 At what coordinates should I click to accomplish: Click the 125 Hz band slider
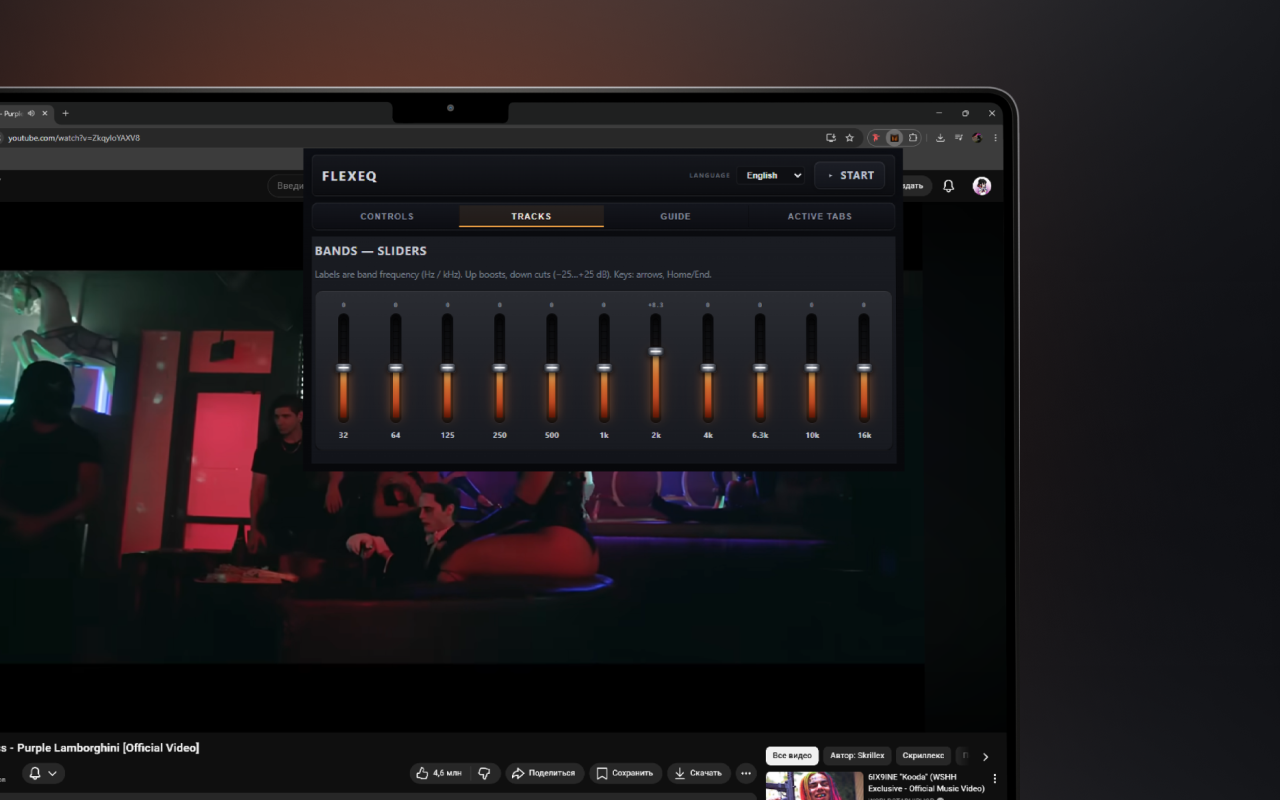pyautogui.click(x=447, y=368)
